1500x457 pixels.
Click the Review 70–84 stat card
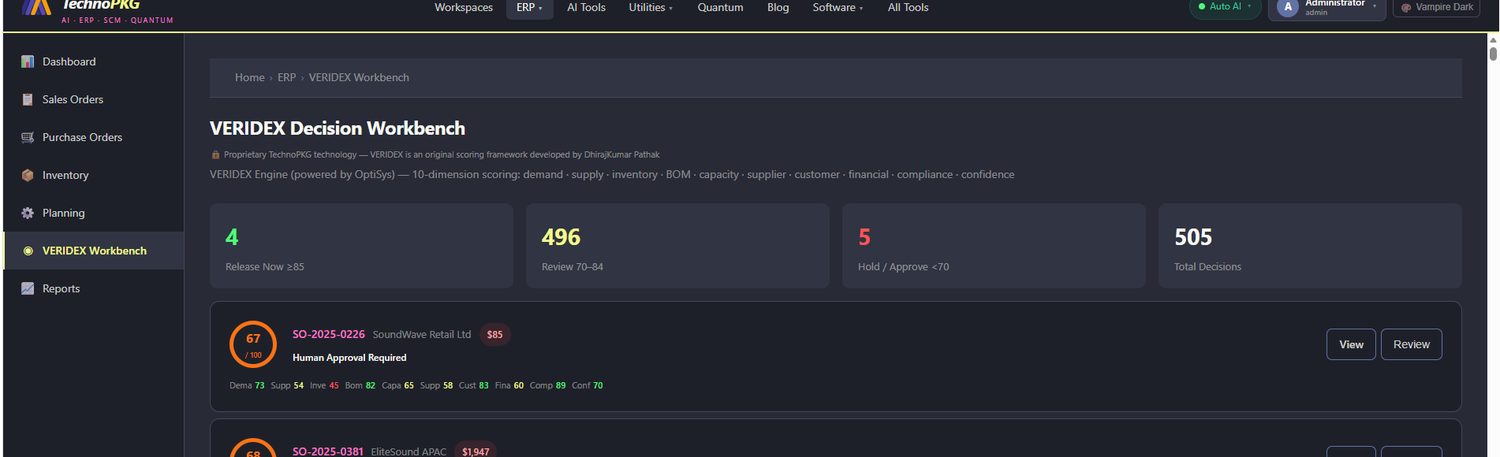tap(677, 246)
